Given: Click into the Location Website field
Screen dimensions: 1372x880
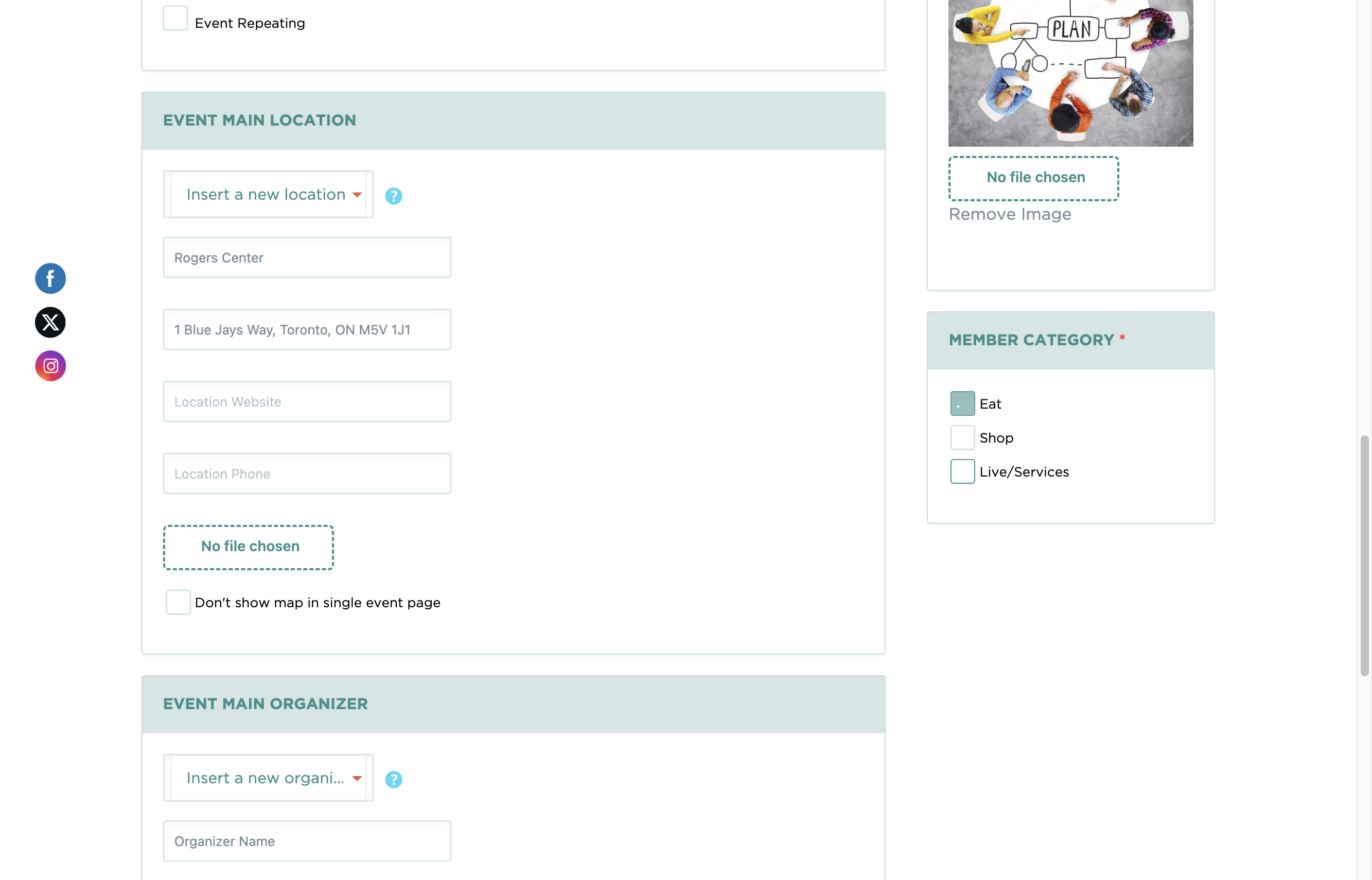Looking at the screenshot, I should pos(307,402).
